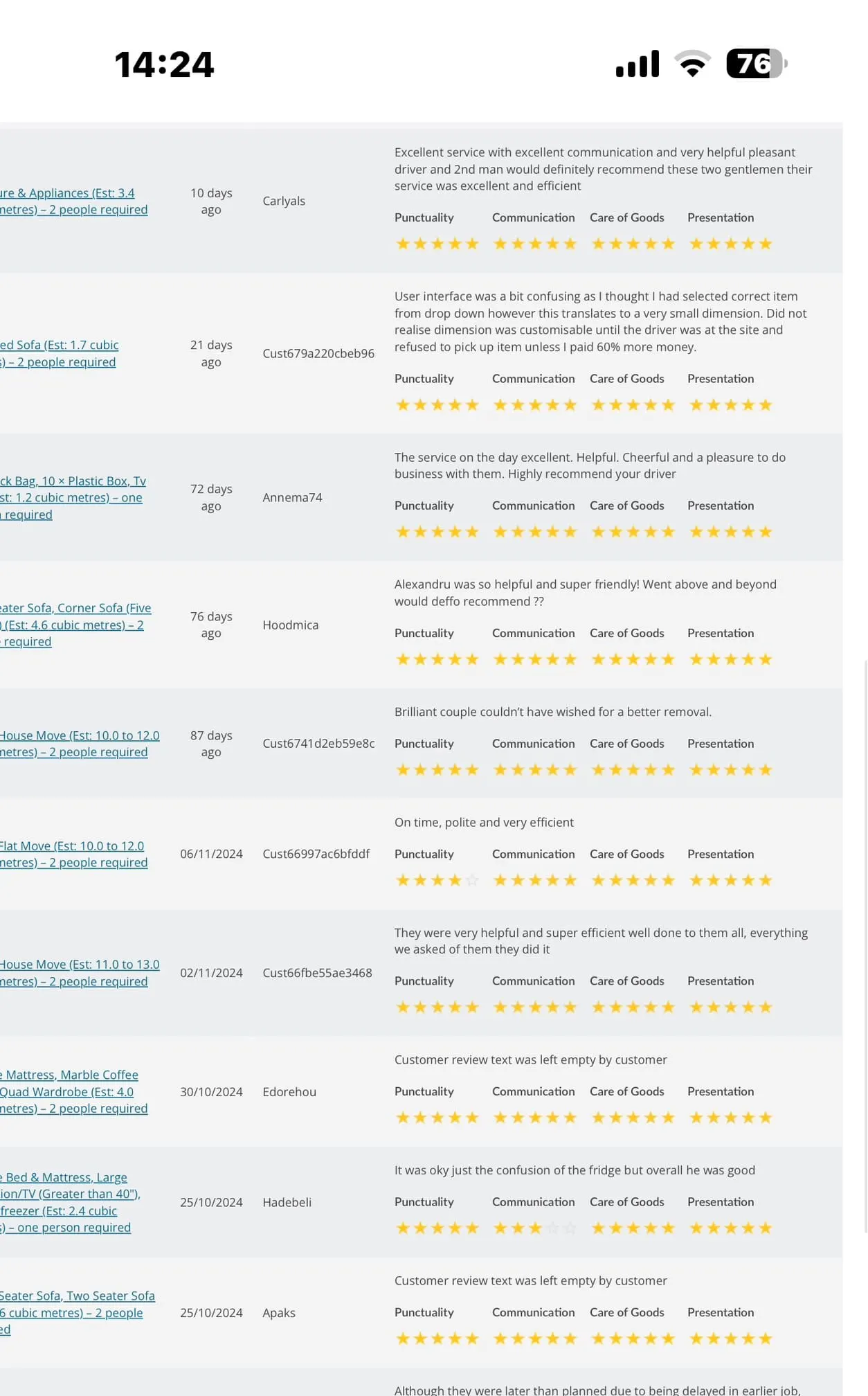Click Annema74's Presentation stars
The height and width of the screenshot is (1396, 868).
pos(730,532)
